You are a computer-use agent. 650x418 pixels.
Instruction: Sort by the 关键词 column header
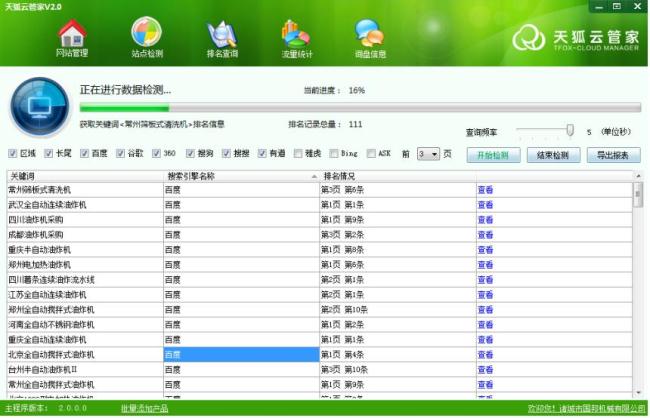tap(85, 176)
